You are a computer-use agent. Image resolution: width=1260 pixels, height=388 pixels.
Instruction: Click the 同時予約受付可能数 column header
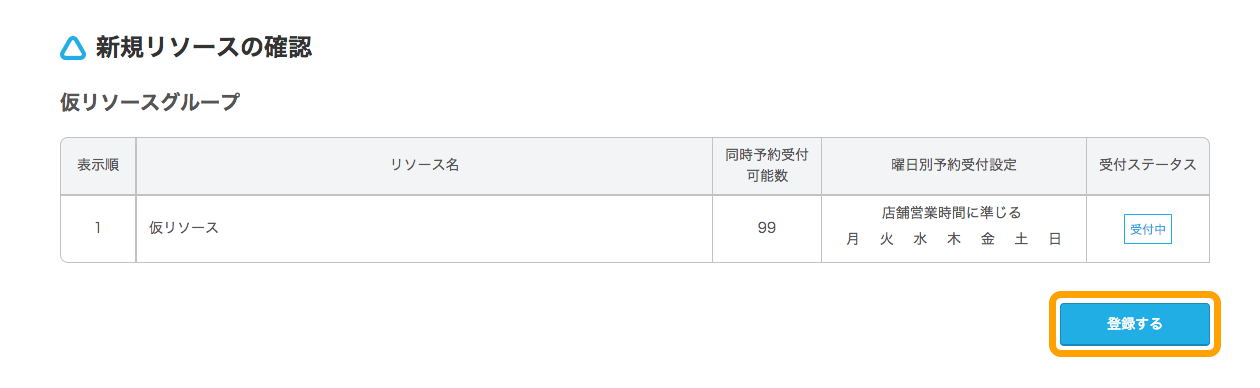coord(767,166)
